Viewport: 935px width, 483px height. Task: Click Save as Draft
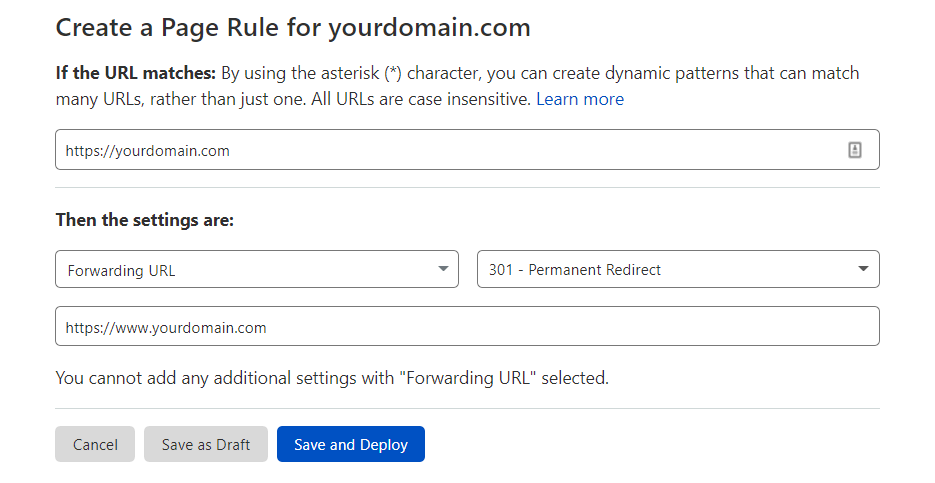coord(206,444)
